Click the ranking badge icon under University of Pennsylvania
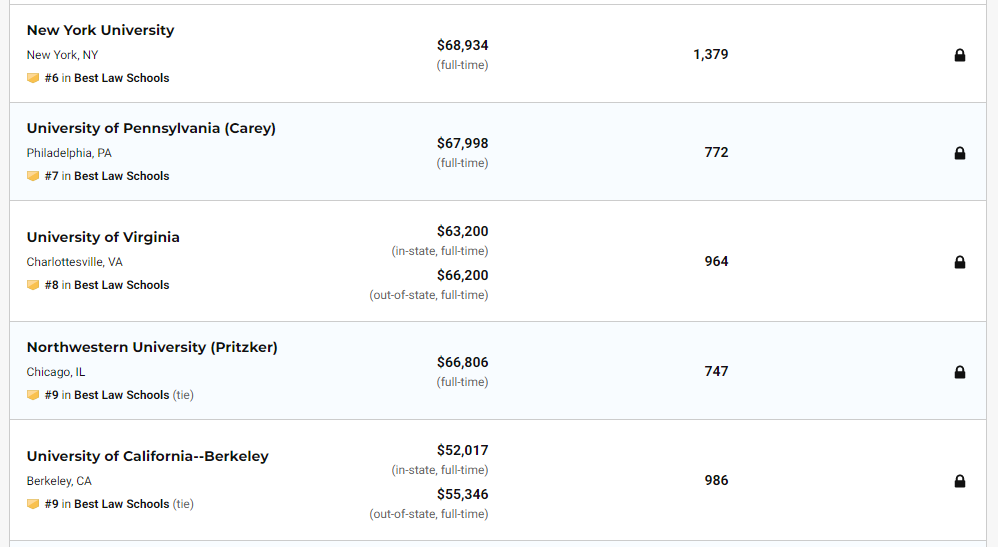The width and height of the screenshot is (998, 547). (33, 176)
